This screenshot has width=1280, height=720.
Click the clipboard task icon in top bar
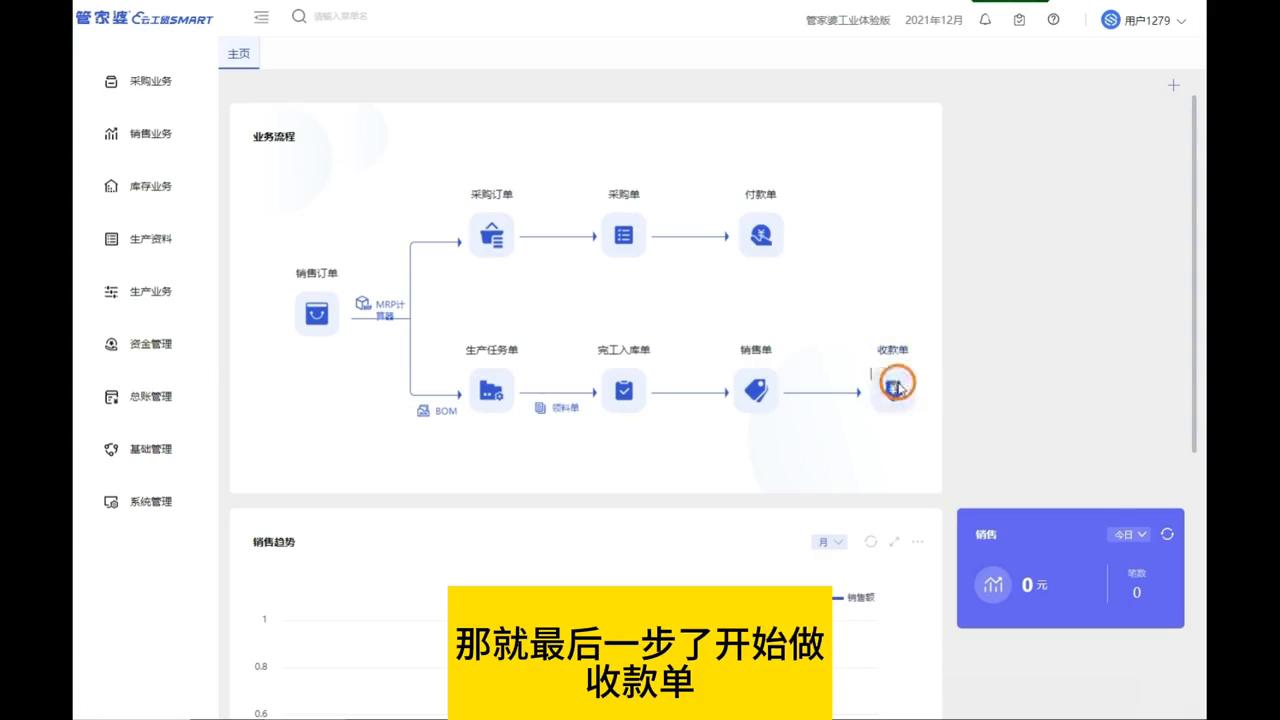[x=1019, y=19]
